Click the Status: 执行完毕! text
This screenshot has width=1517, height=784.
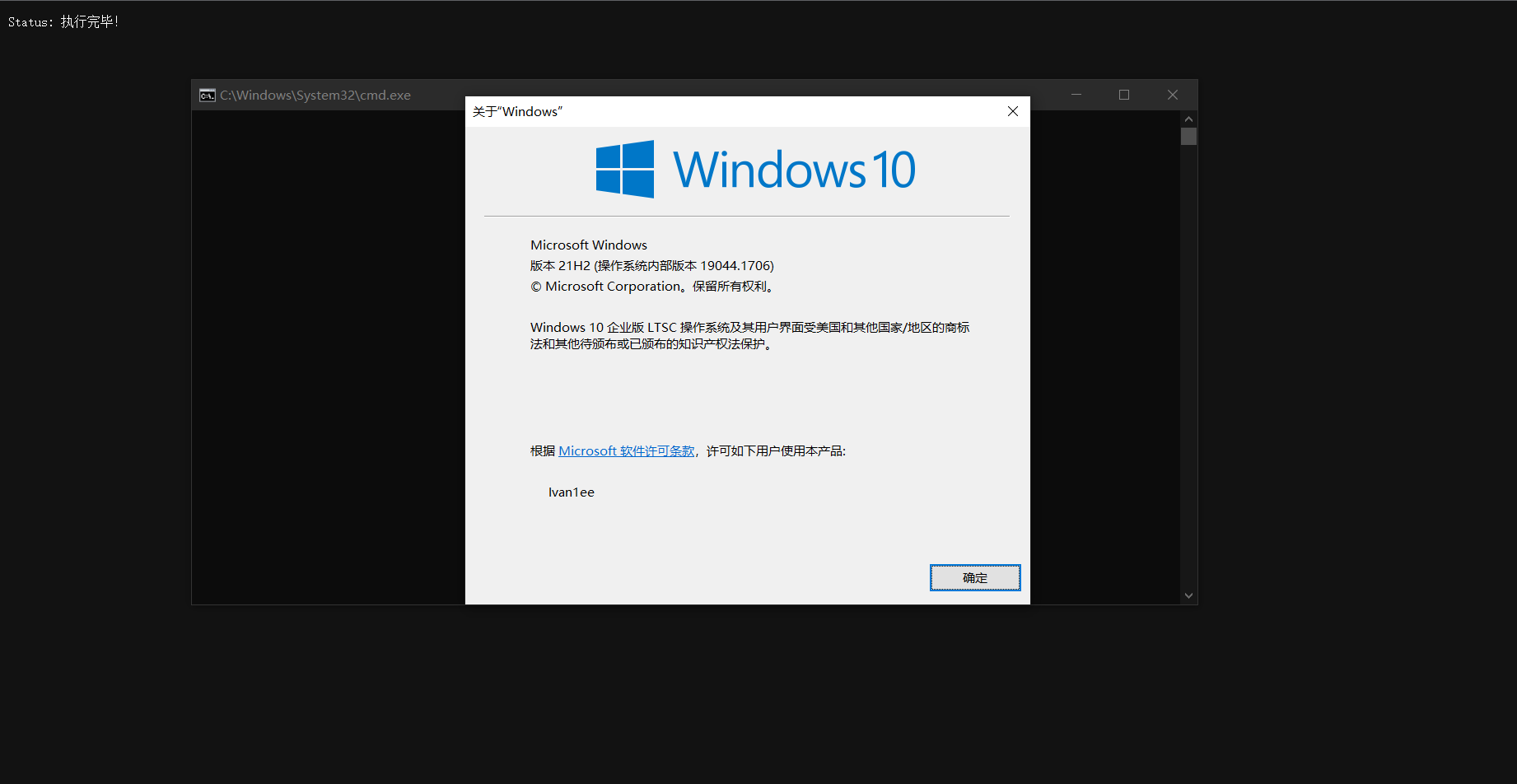point(63,21)
